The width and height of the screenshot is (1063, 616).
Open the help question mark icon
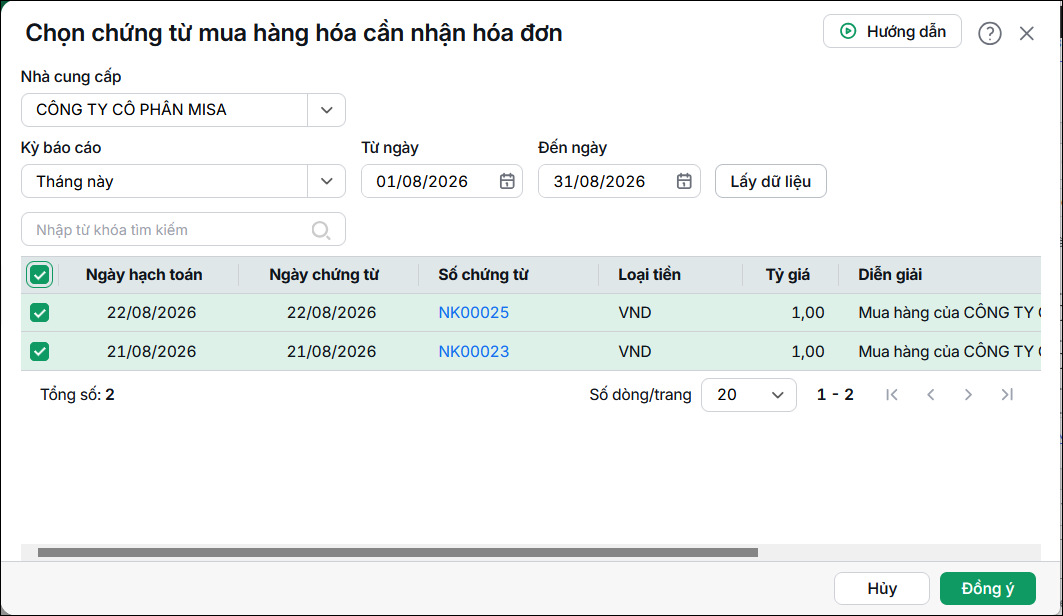(990, 33)
